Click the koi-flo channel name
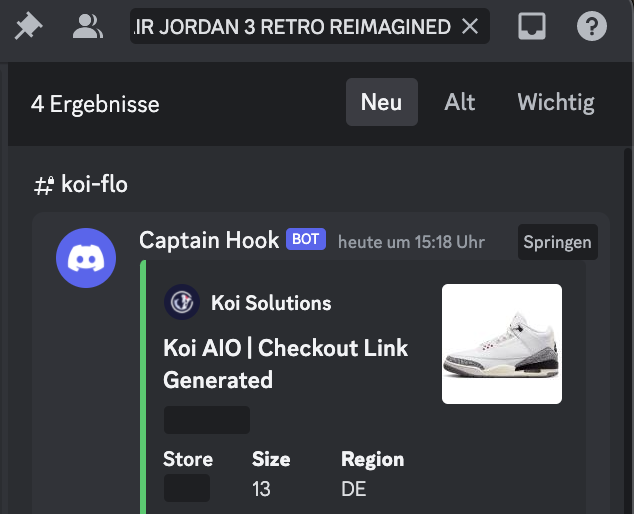 94,184
